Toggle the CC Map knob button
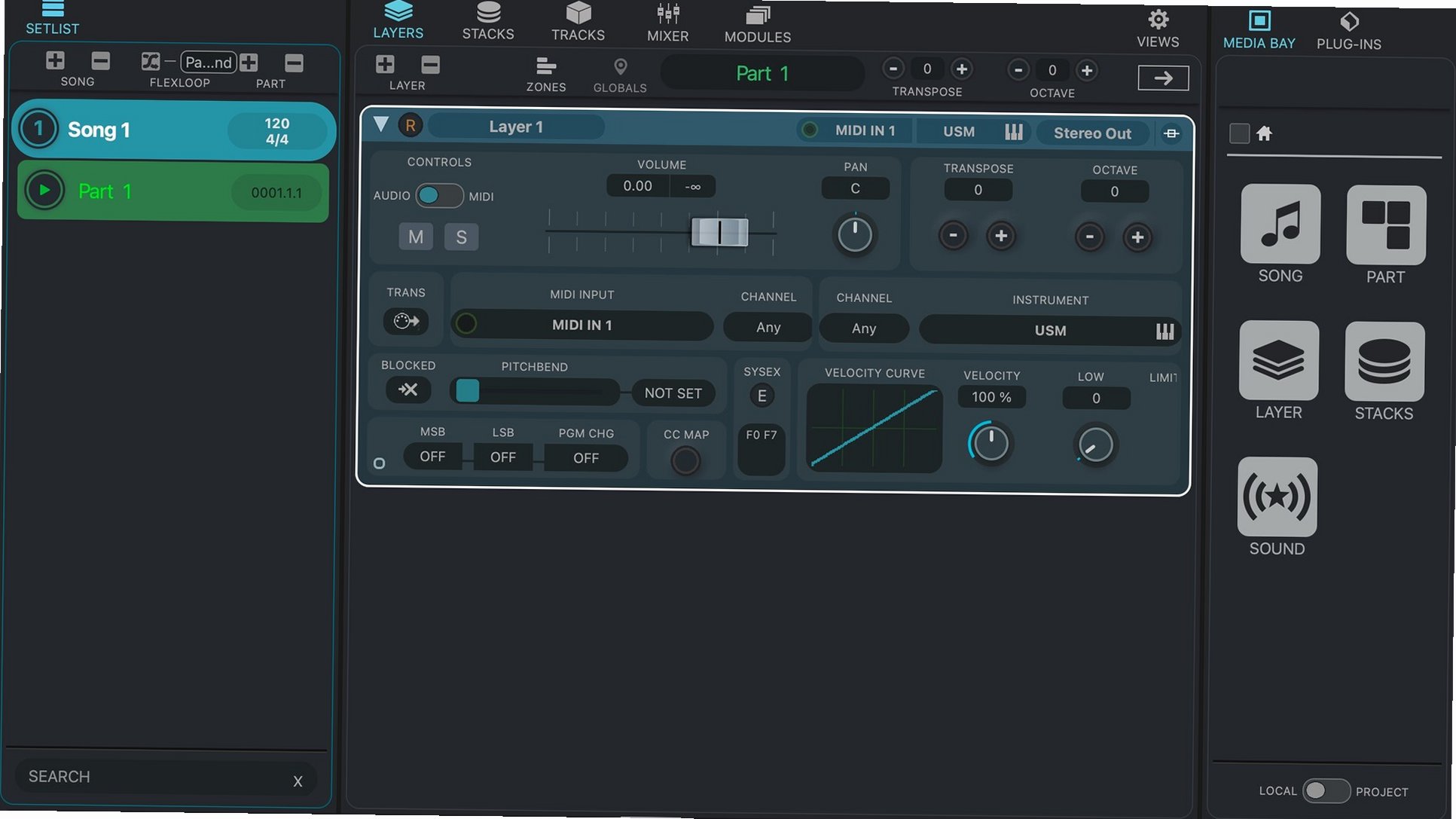Viewport: 1456px width, 819px height. tap(685, 460)
